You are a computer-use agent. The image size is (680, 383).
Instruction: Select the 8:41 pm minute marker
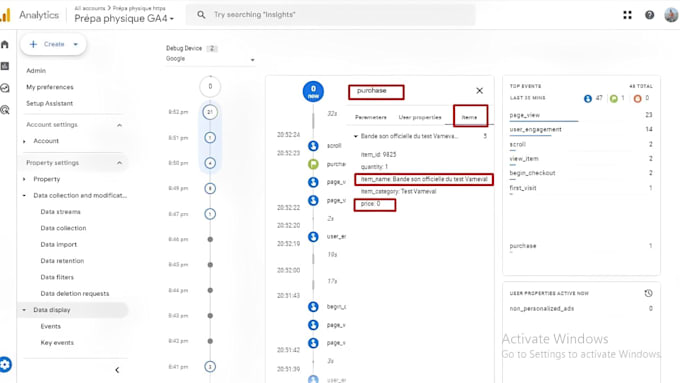210,367
